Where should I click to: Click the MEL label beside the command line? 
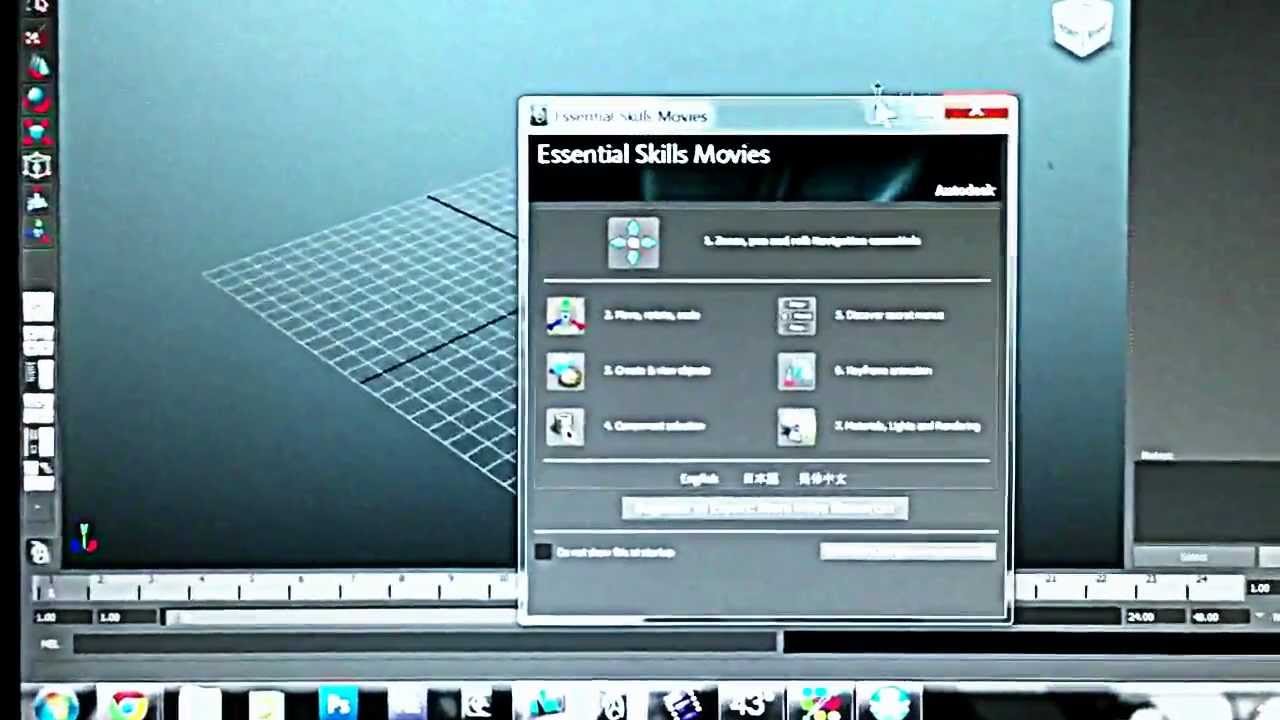[50, 644]
